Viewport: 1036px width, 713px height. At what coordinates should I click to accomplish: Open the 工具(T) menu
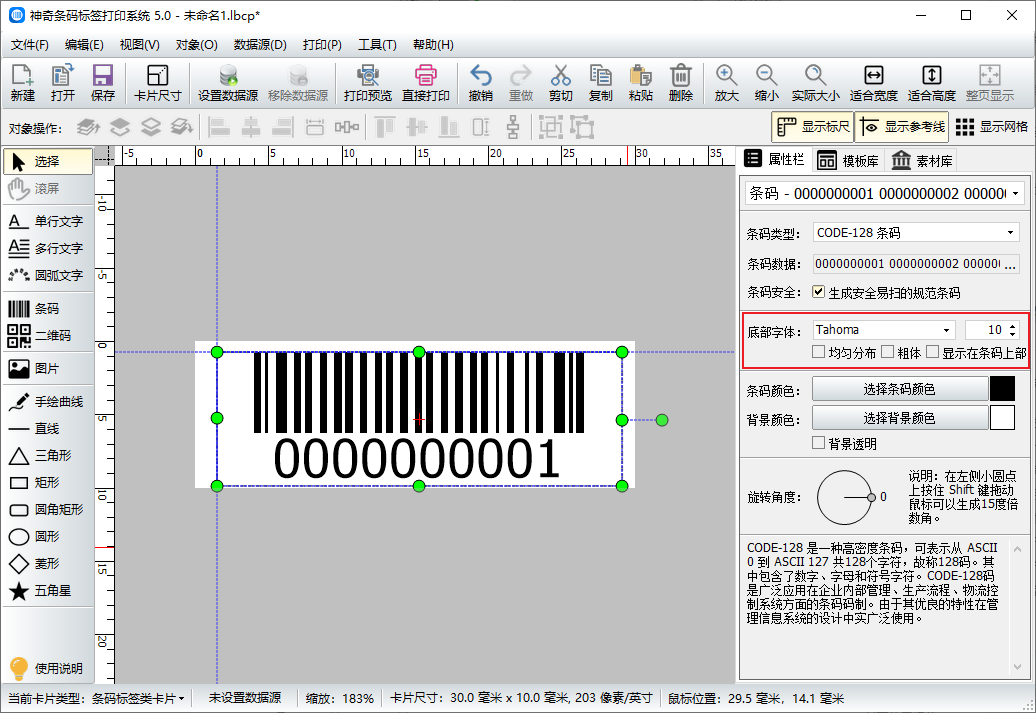coord(377,45)
